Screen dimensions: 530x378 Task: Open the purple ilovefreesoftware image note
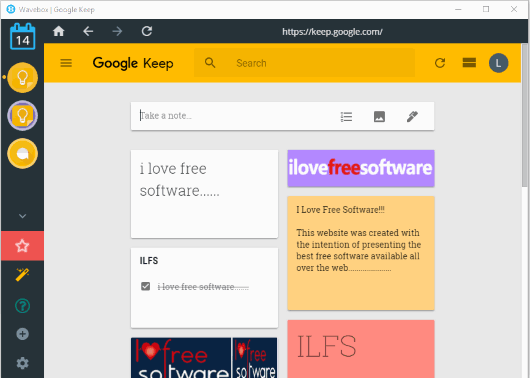click(361, 168)
